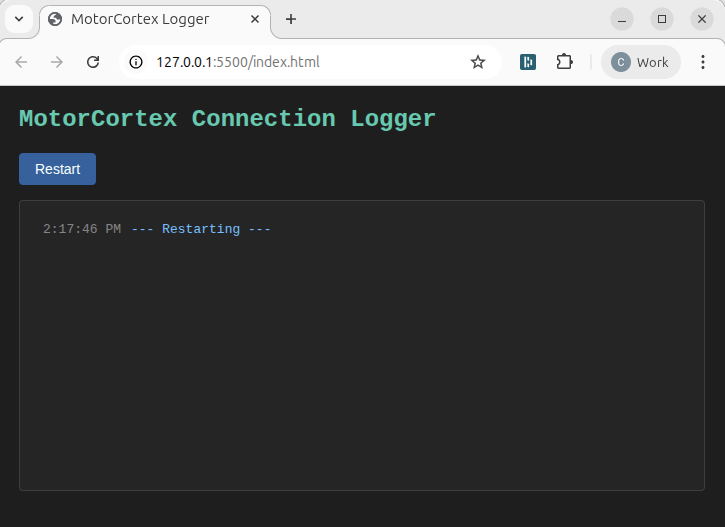Image resolution: width=725 pixels, height=527 pixels.
Task: View site information icon in address bar
Action: (137, 62)
